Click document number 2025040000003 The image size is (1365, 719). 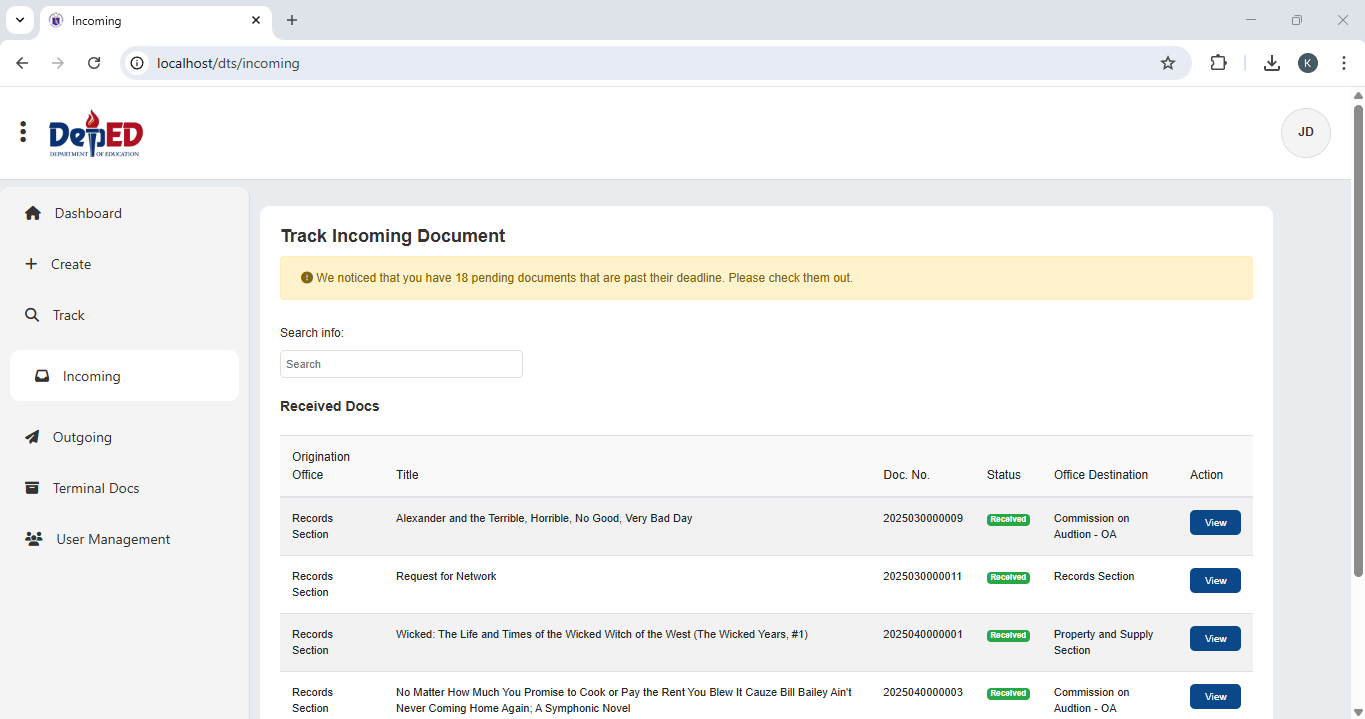923,692
